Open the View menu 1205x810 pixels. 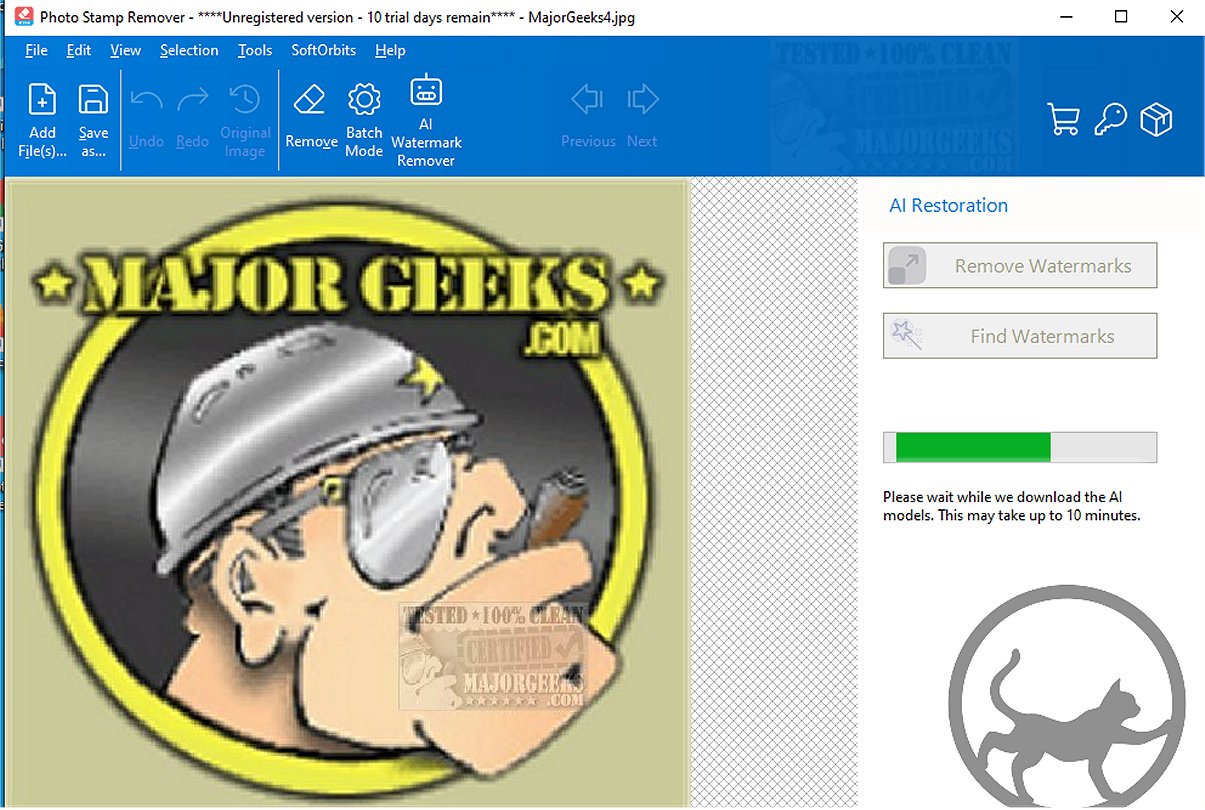pyautogui.click(x=126, y=50)
